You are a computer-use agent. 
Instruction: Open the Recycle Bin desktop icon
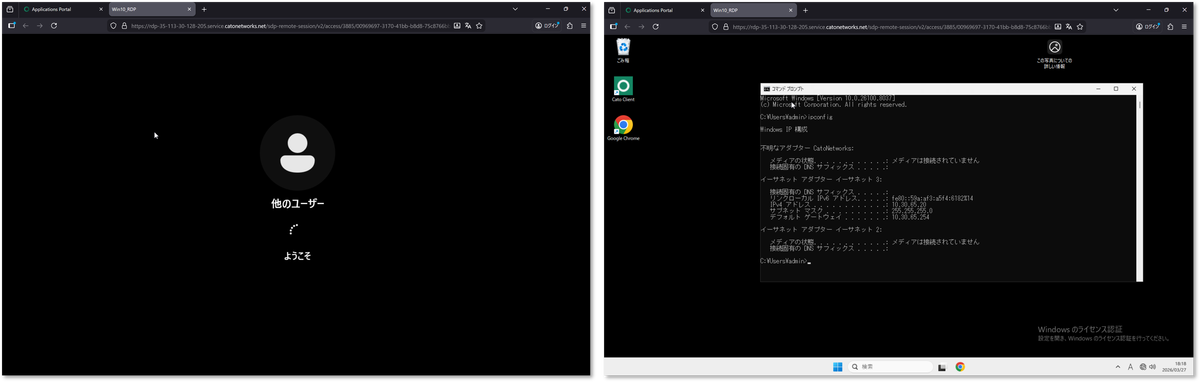pos(623,49)
